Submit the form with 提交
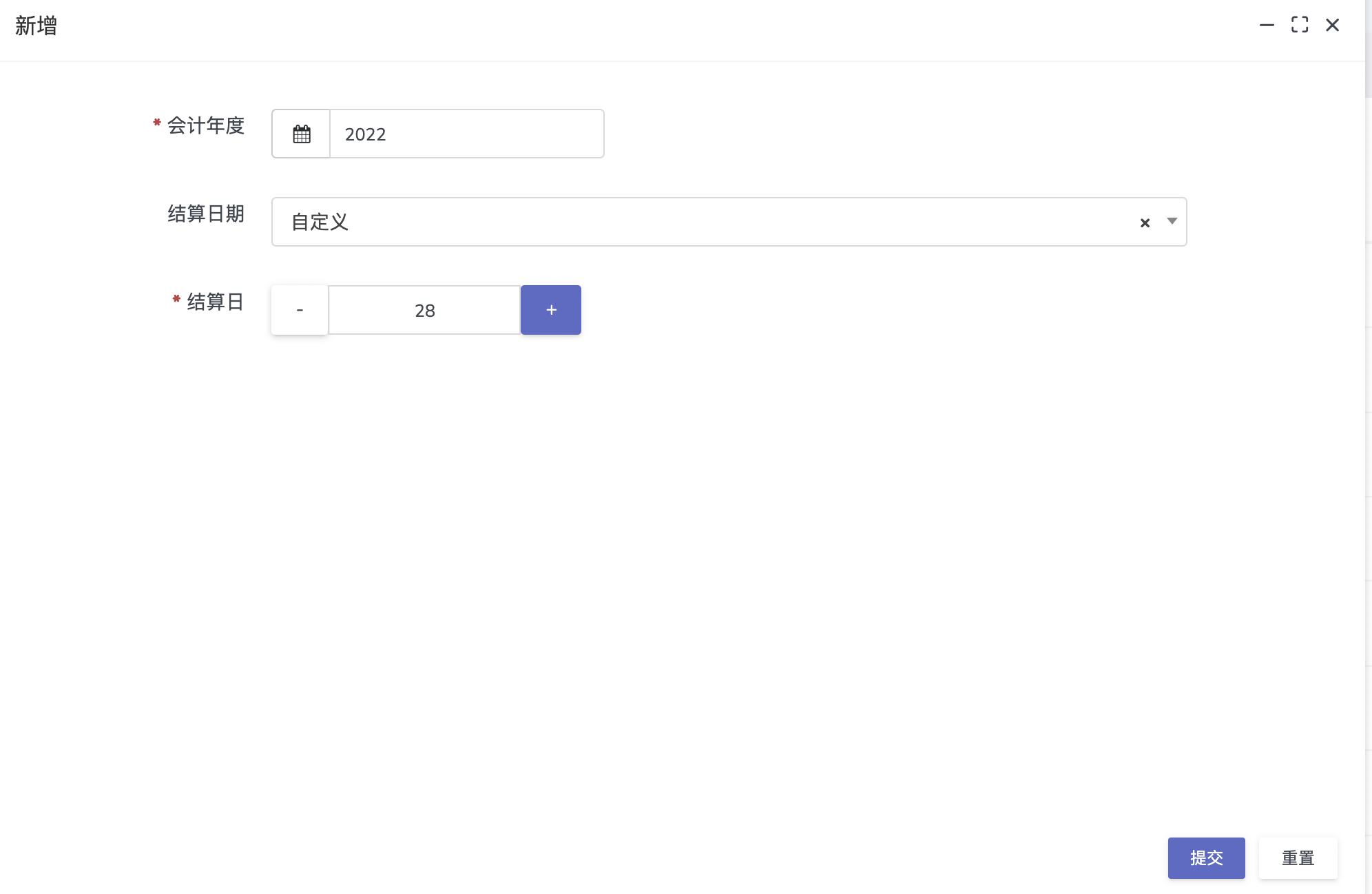The image size is (1372, 894). [x=1206, y=857]
